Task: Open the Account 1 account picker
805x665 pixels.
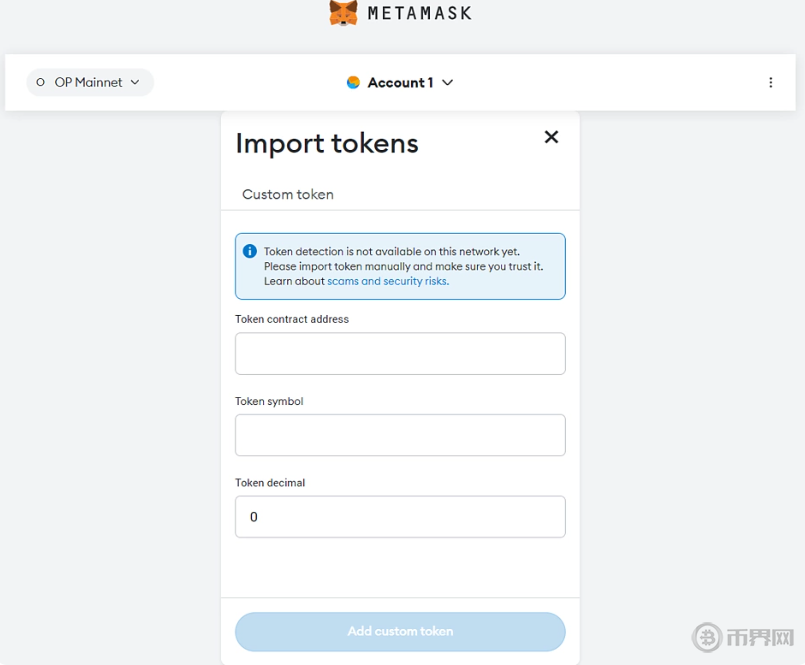Action: click(400, 82)
